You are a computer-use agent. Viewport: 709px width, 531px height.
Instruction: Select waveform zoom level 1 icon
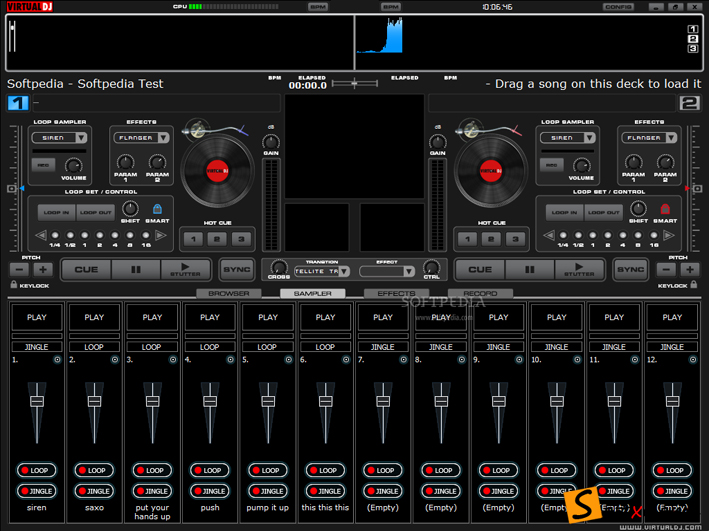pos(693,29)
